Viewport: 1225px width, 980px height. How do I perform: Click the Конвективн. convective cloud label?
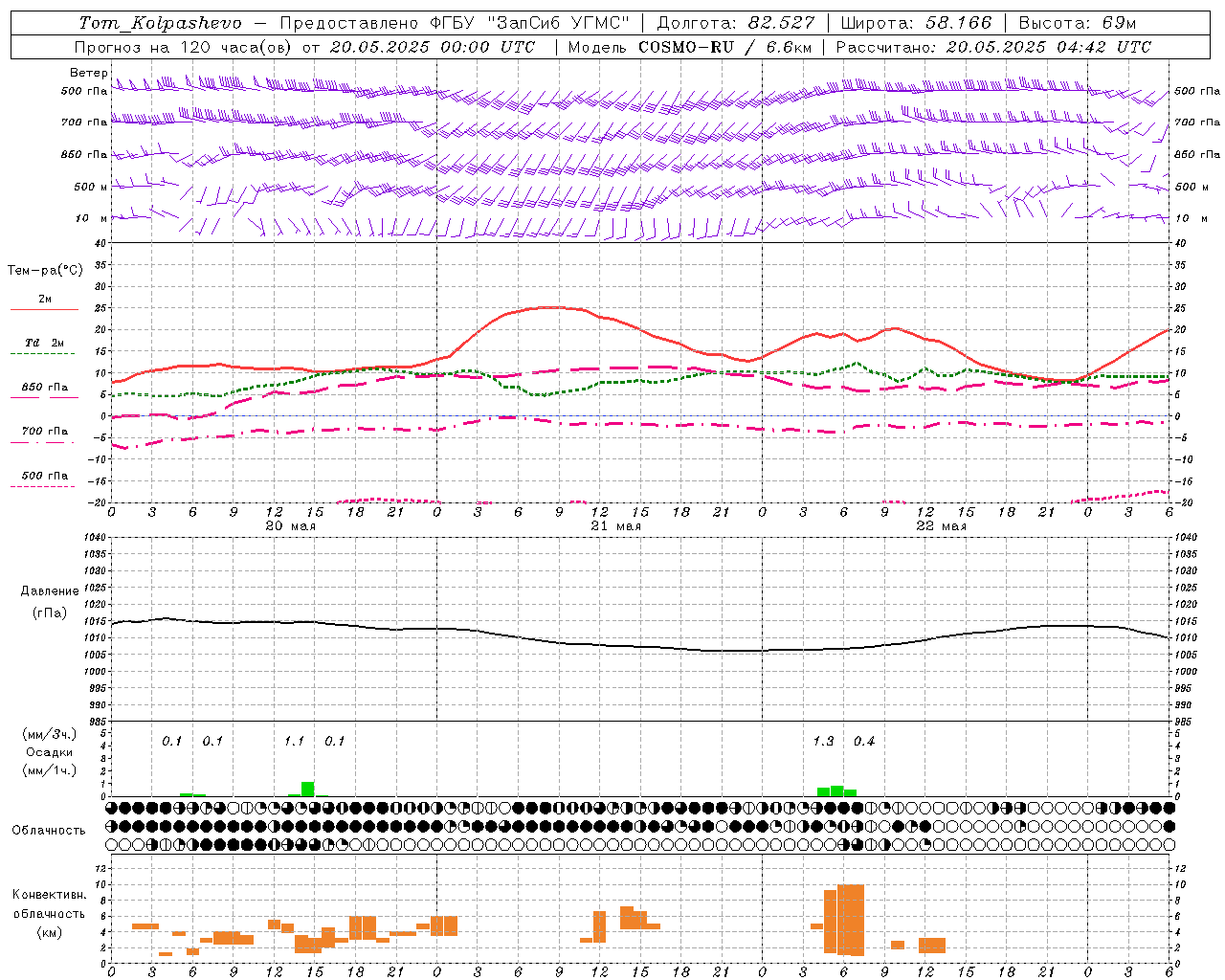pos(50,894)
